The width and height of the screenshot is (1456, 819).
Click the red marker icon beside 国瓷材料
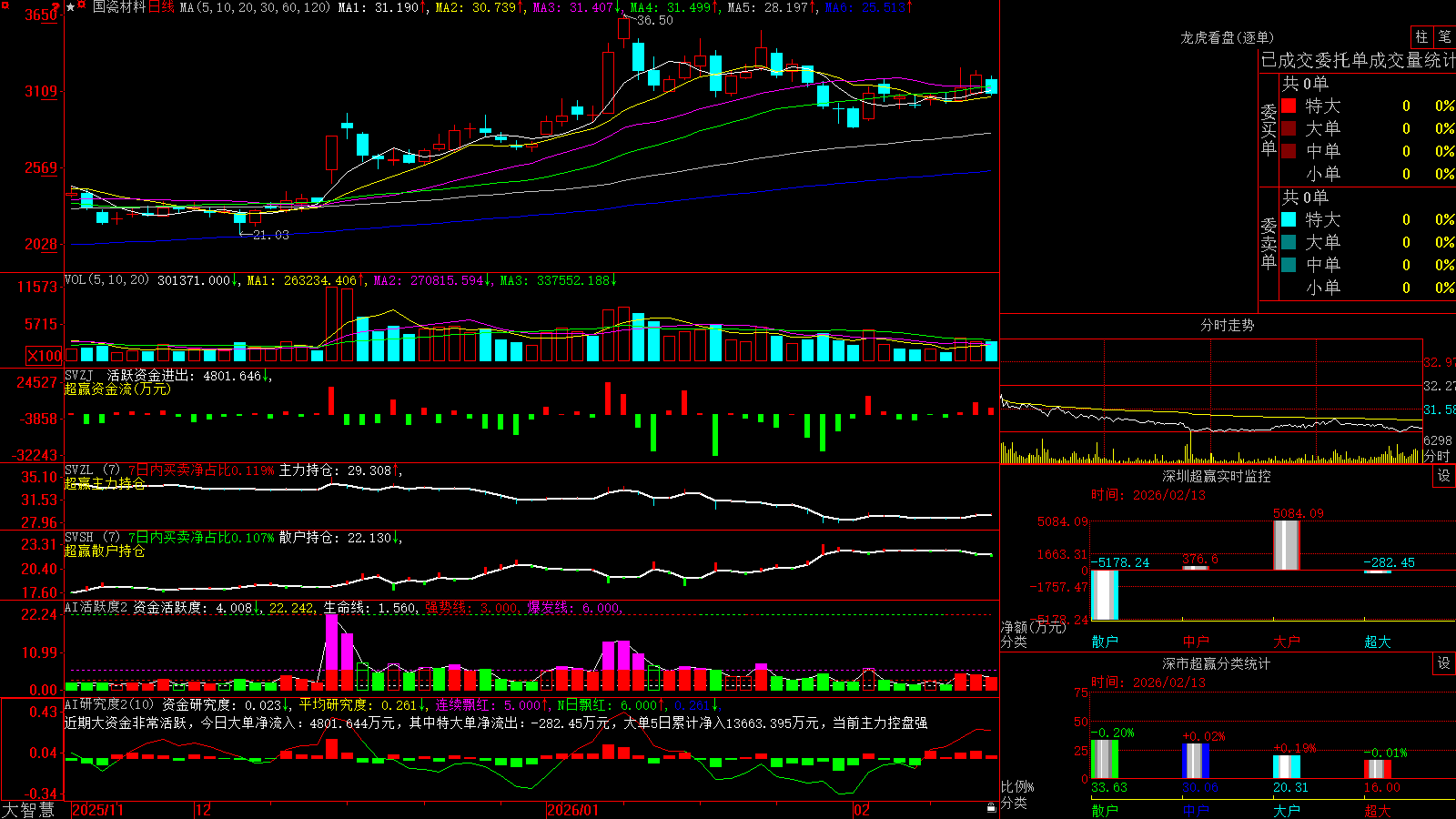[82, 6]
